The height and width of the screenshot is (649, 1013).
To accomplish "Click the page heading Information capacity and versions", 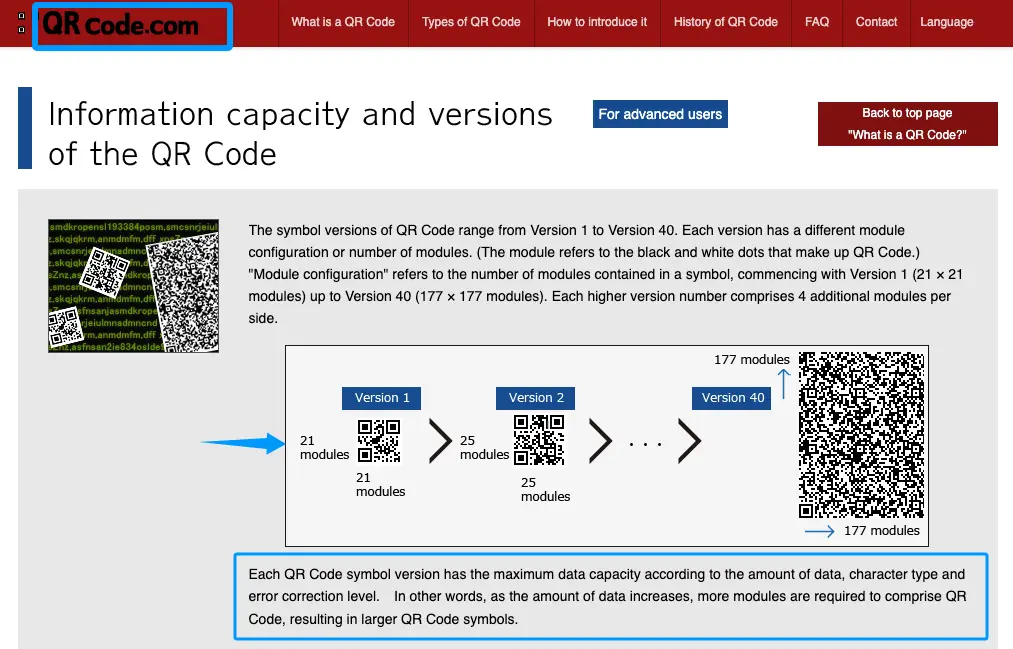I will coord(300,134).
